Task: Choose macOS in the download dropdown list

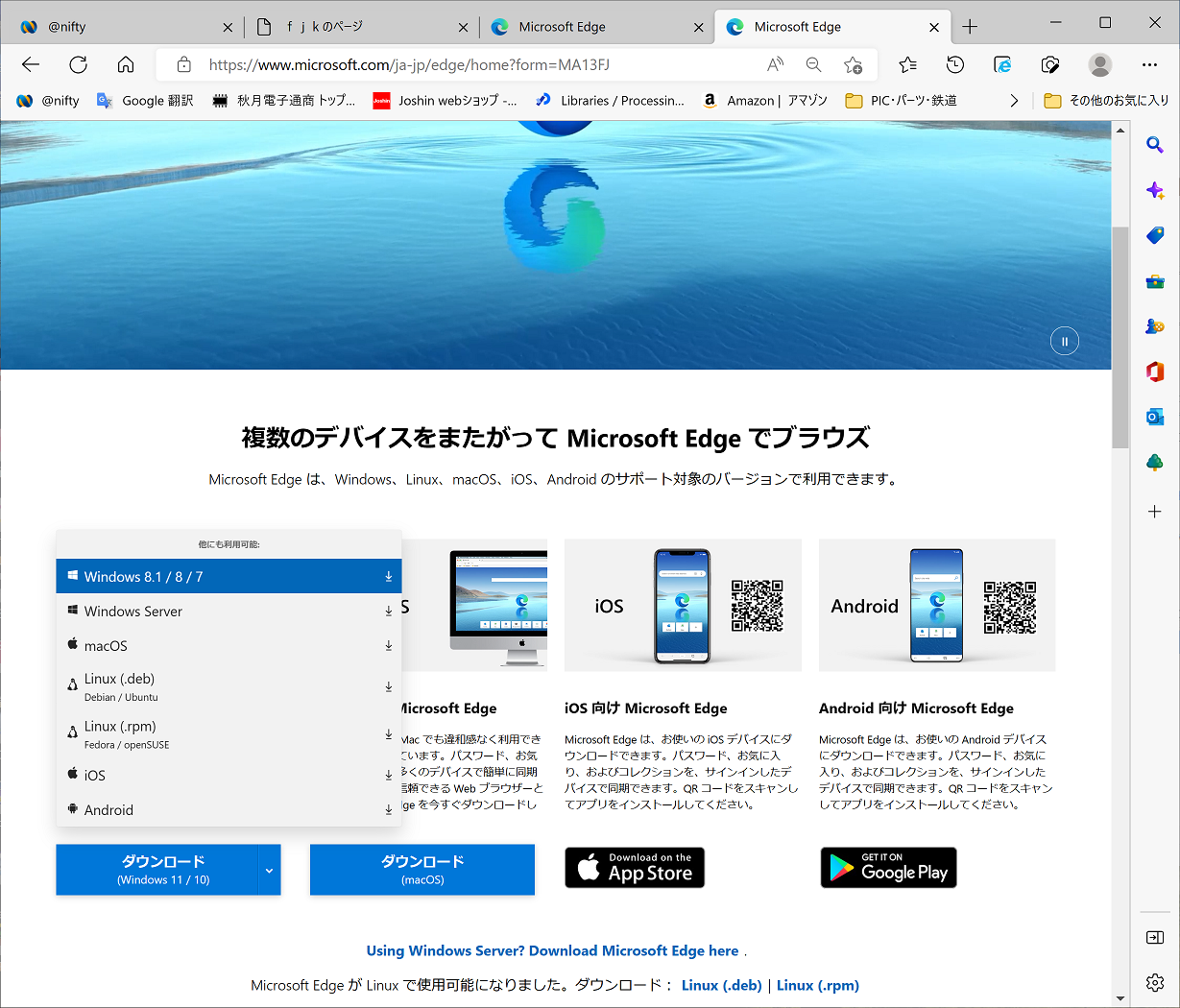Action: (229, 645)
